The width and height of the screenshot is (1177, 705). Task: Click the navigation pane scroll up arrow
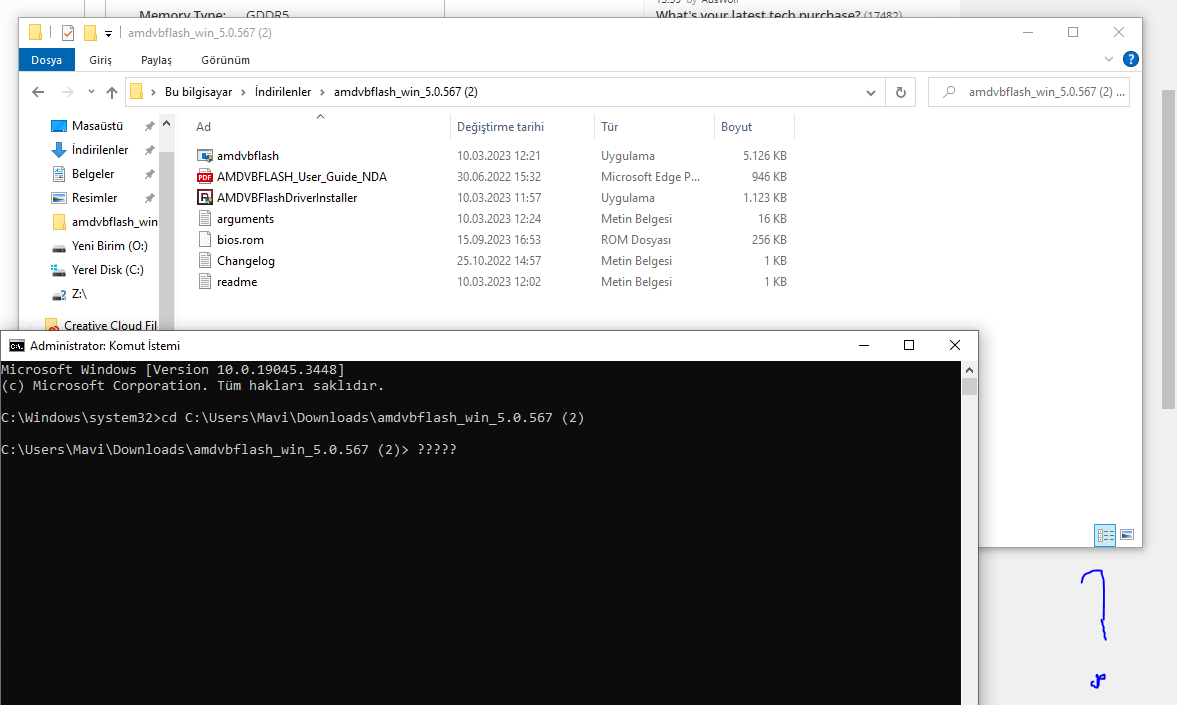tap(166, 123)
